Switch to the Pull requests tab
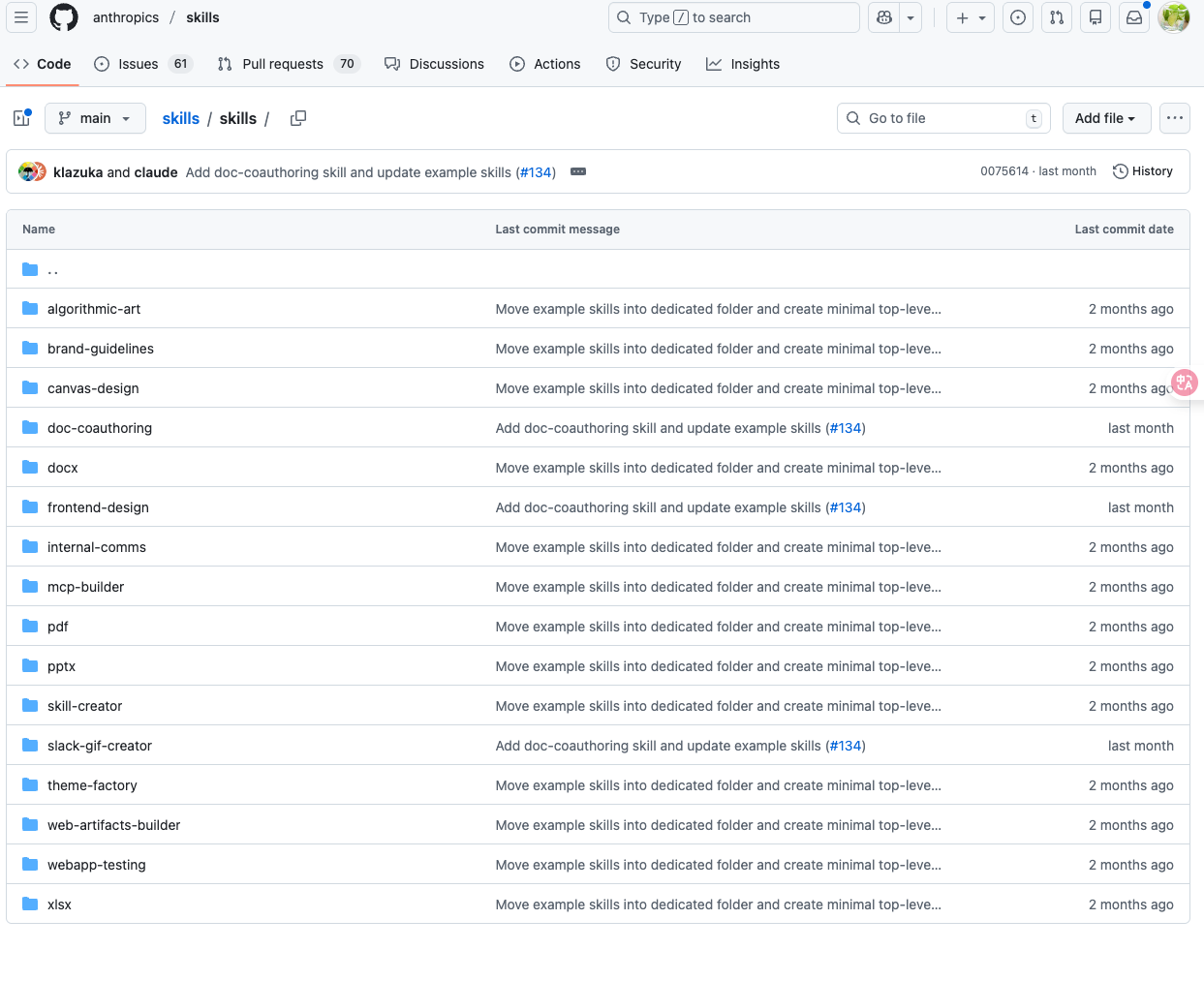This screenshot has width=1204, height=981. 289,64
